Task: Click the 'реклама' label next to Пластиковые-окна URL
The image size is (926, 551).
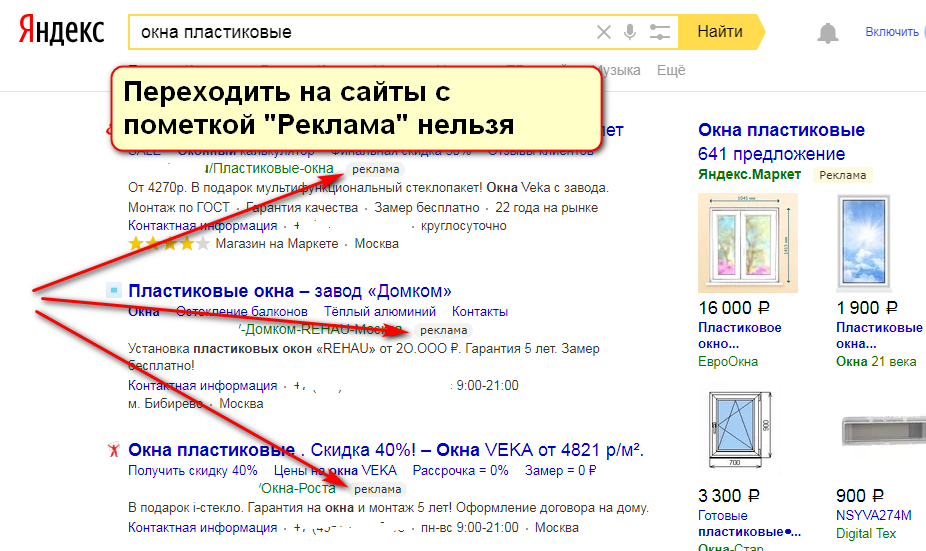Action: pos(376,169)
